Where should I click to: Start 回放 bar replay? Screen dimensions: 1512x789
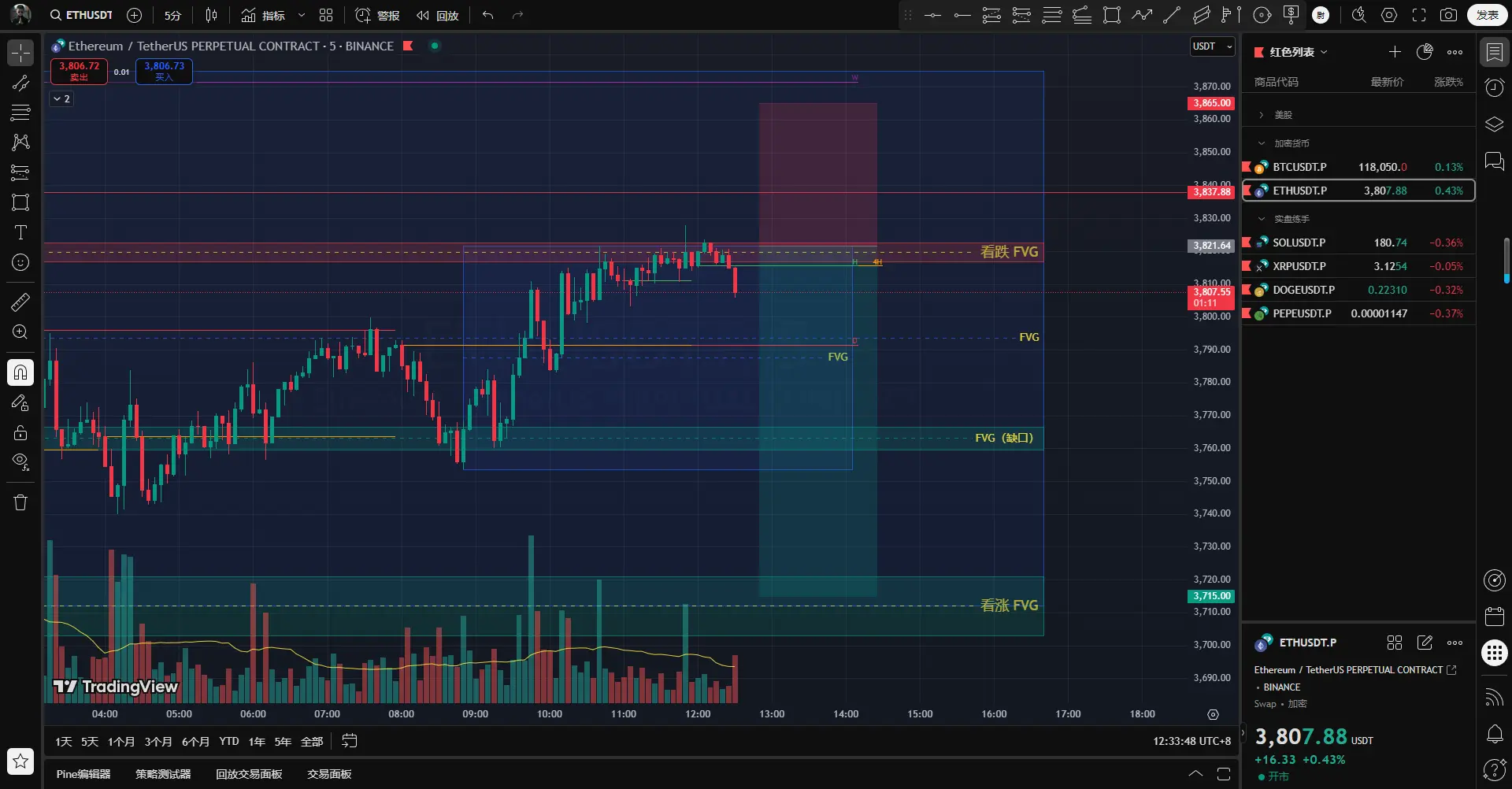438,15
